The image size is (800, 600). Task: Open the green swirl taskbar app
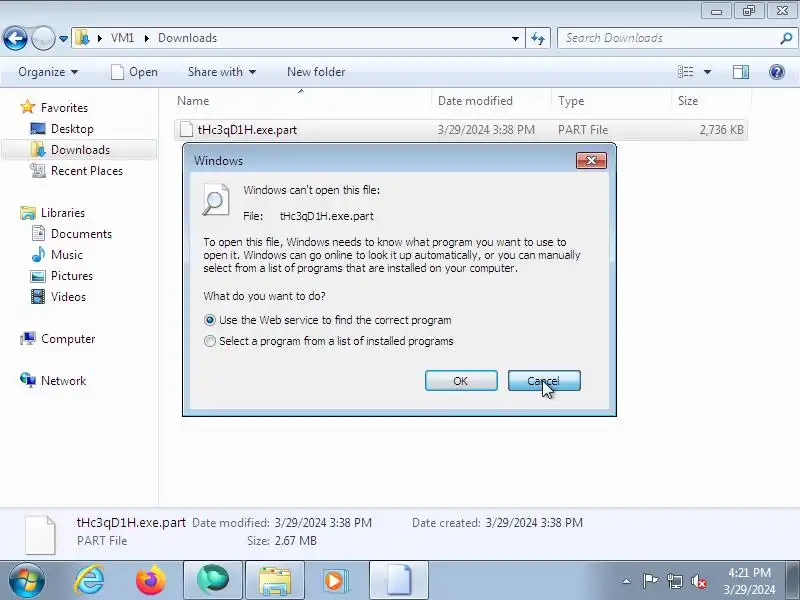(x=213, y=580)
